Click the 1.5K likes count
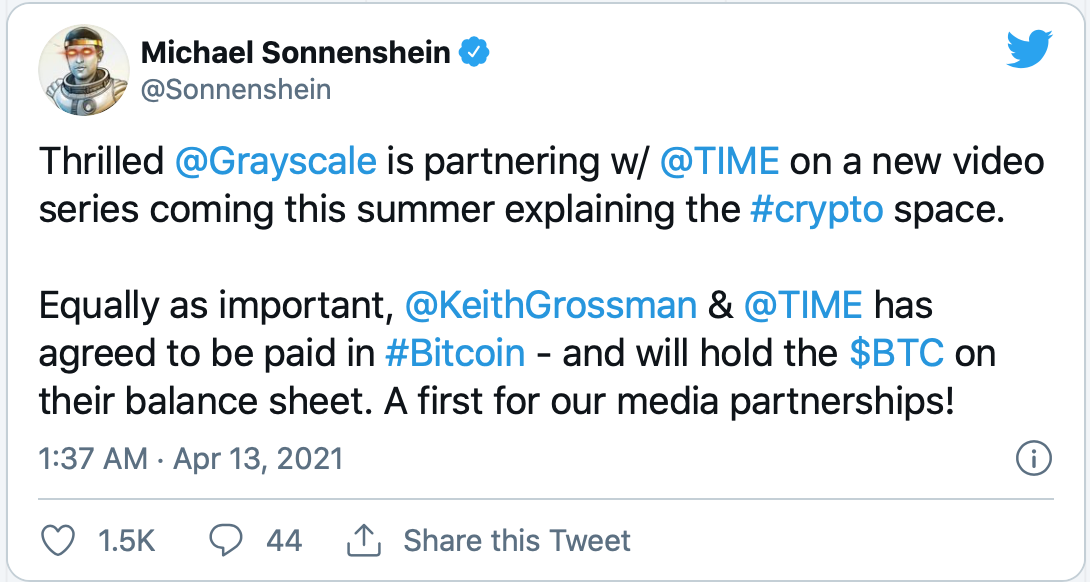Image resolution: width=1090 pixels, height=582 pixels. [x=127, y=541]
